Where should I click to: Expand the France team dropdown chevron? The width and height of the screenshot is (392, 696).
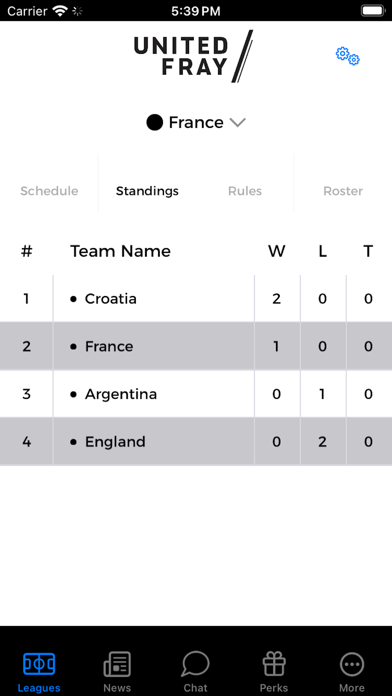pos(238,123)
